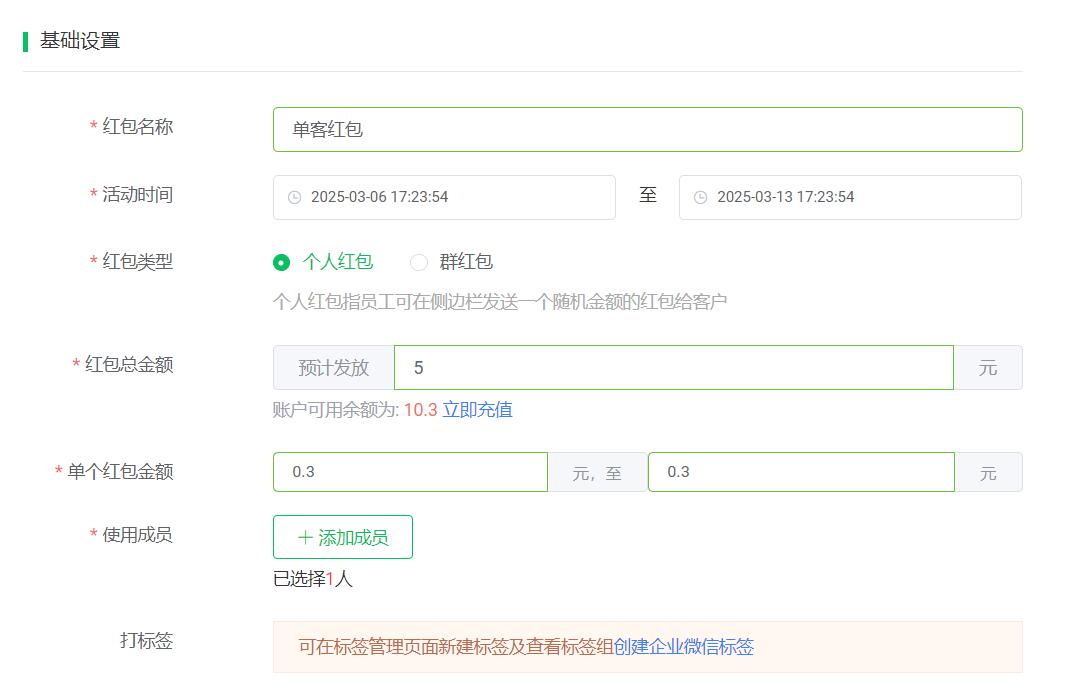Click the minimum single 红包 amount field
Screen dimensions: 1083x683
pyautogui.click(x=410, y=472)
